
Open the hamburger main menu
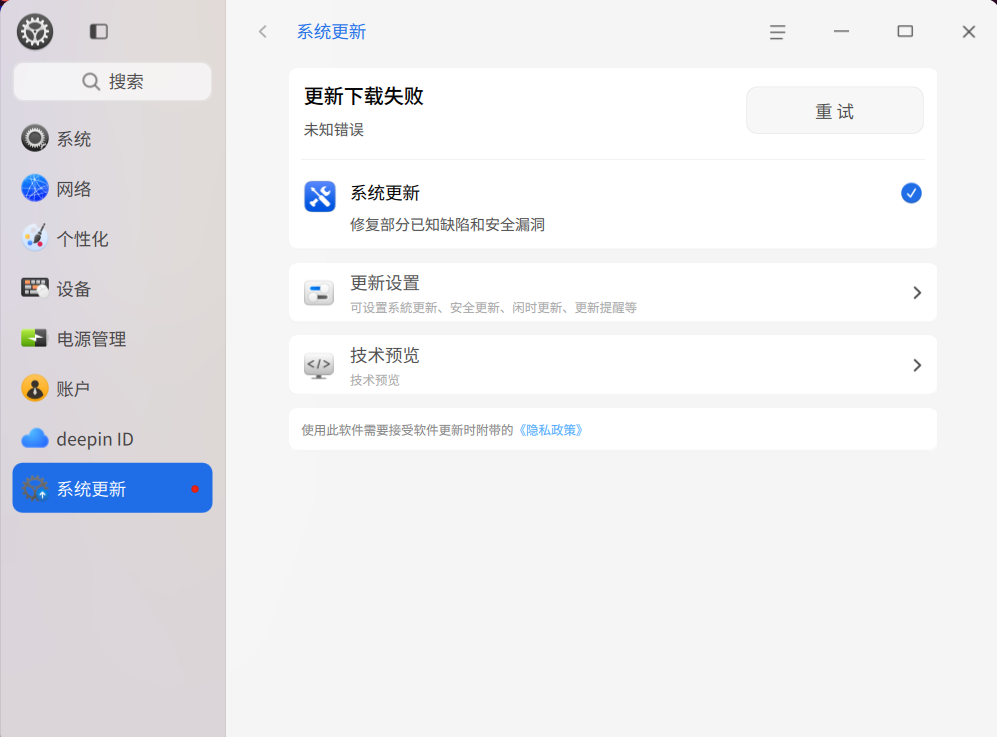point(777,32)
